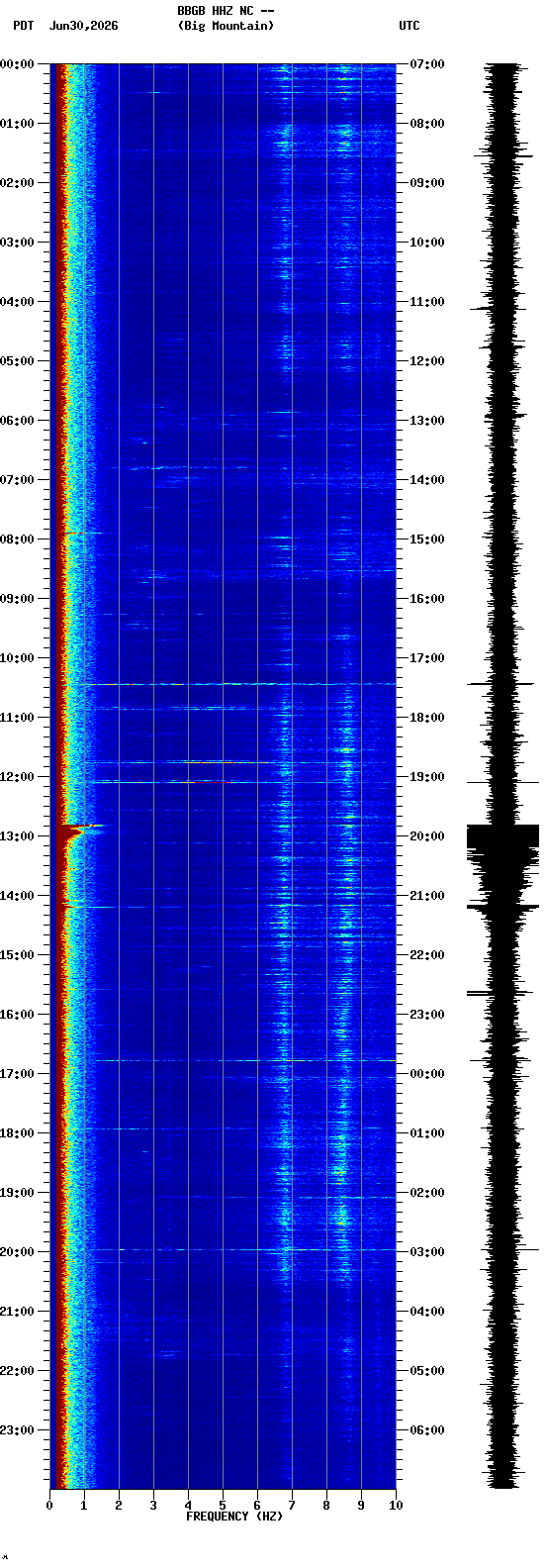Viewport: 546px width, 1568px height.
Task: Select the '(Big Mountain)' station name
Action: click(x=226, y=26)
